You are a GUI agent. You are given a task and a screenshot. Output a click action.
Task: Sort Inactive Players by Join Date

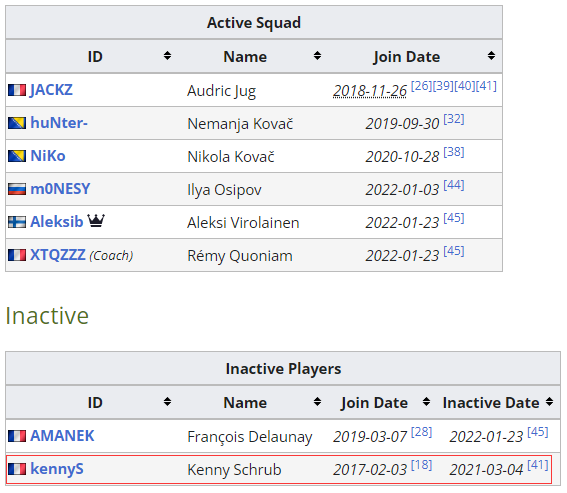426,401
